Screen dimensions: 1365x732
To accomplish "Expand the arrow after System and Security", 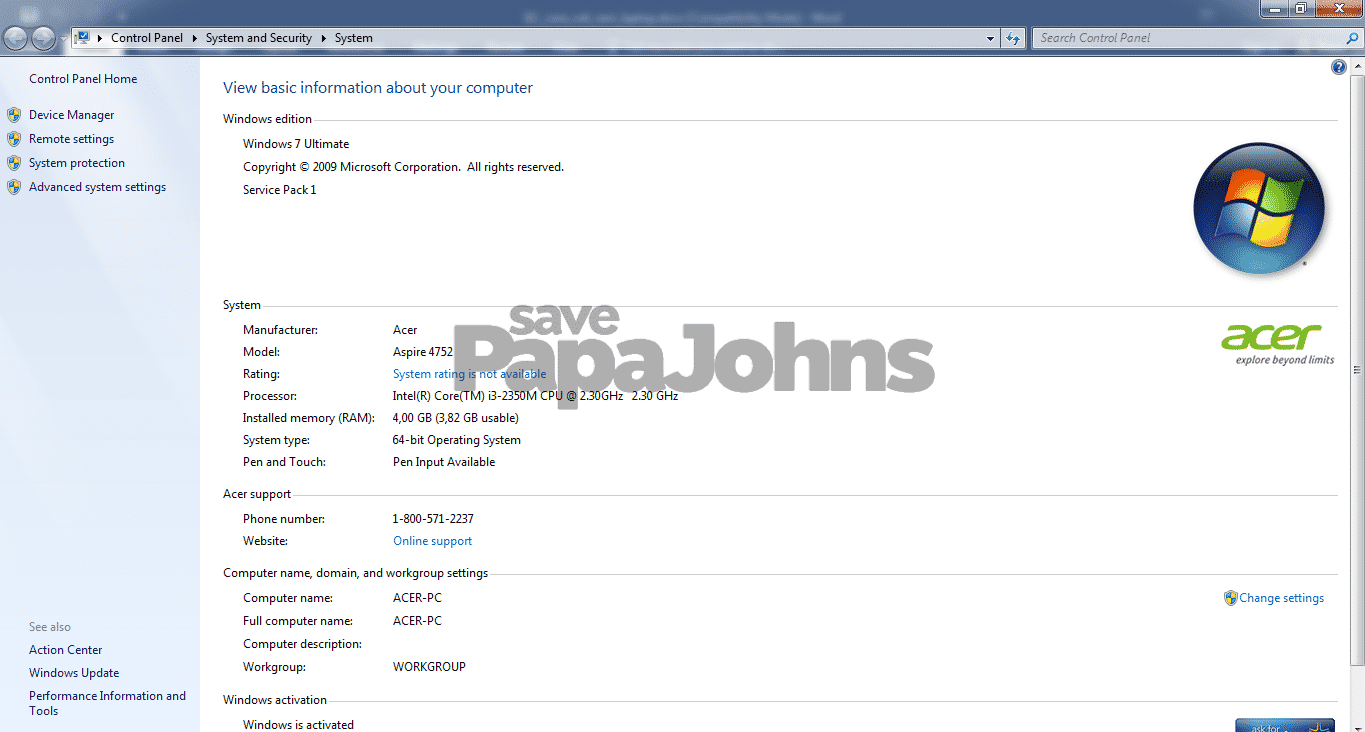I will pos(324,37).
